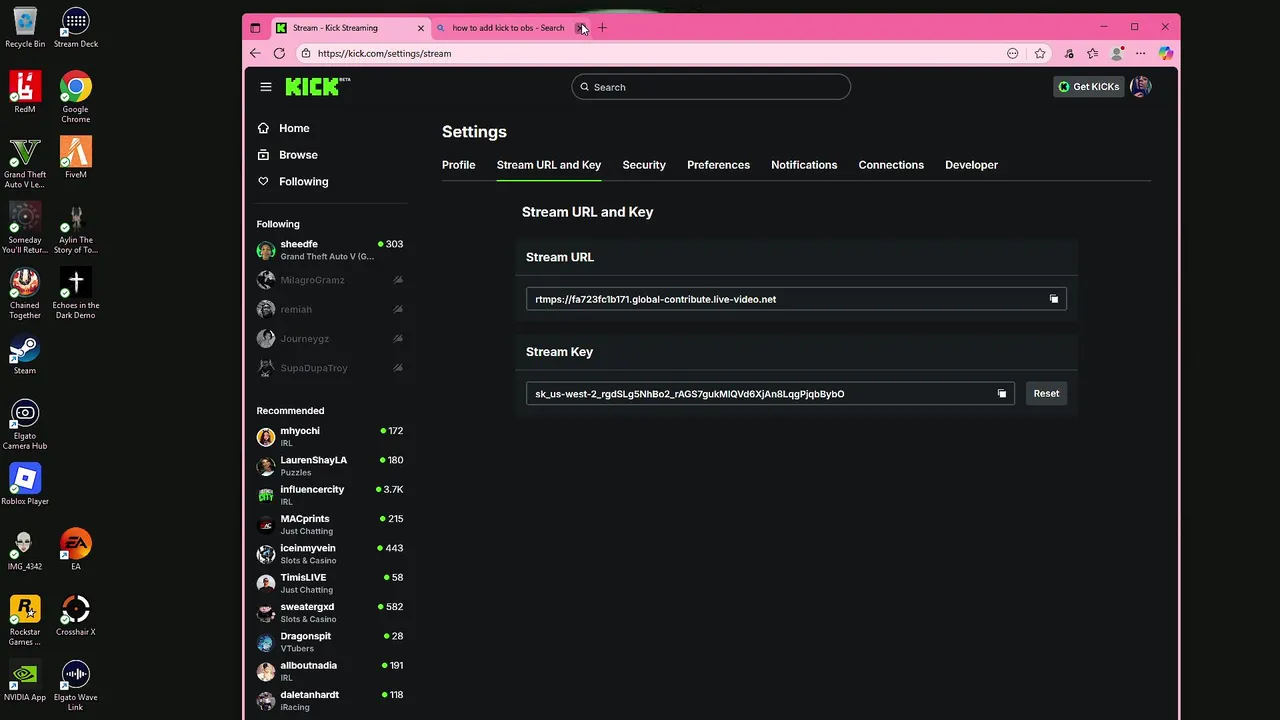Open the browser media control icon

[x=1068, y=54]
